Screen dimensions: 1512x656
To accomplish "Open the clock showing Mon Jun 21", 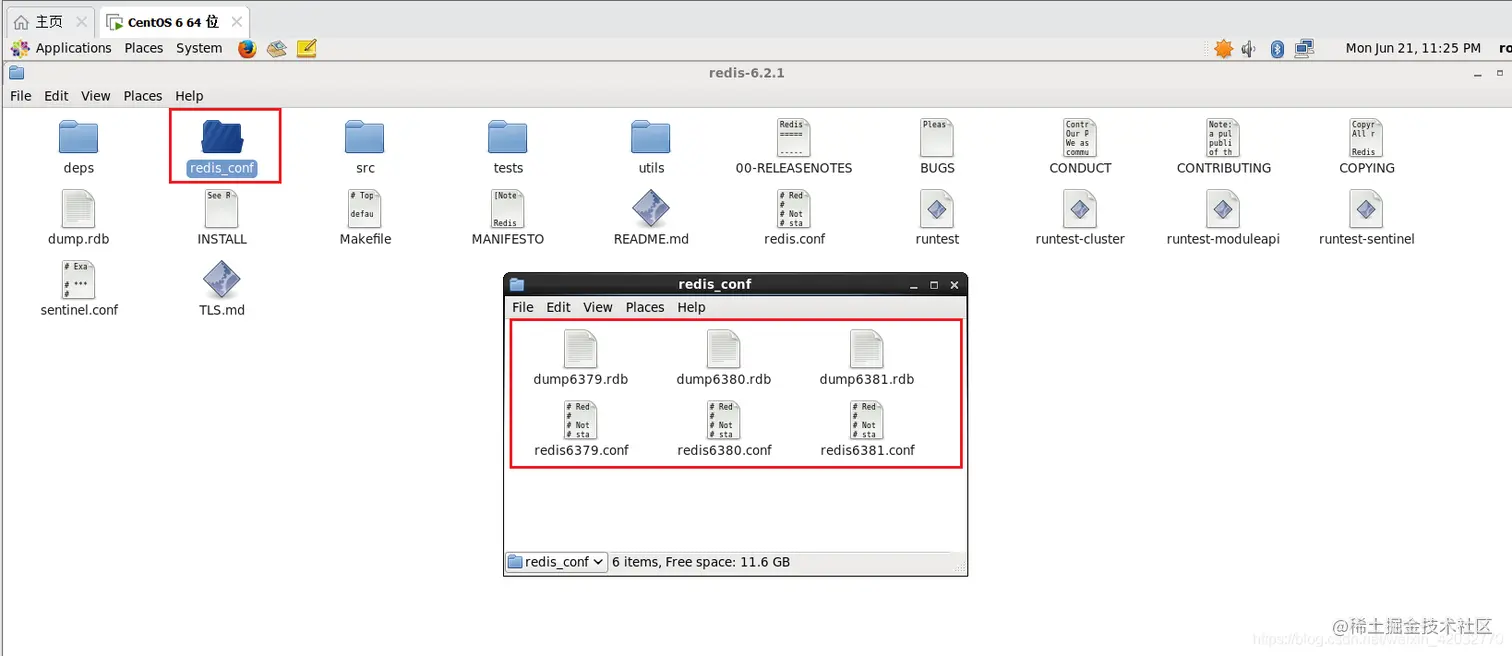I will 1413,48.
